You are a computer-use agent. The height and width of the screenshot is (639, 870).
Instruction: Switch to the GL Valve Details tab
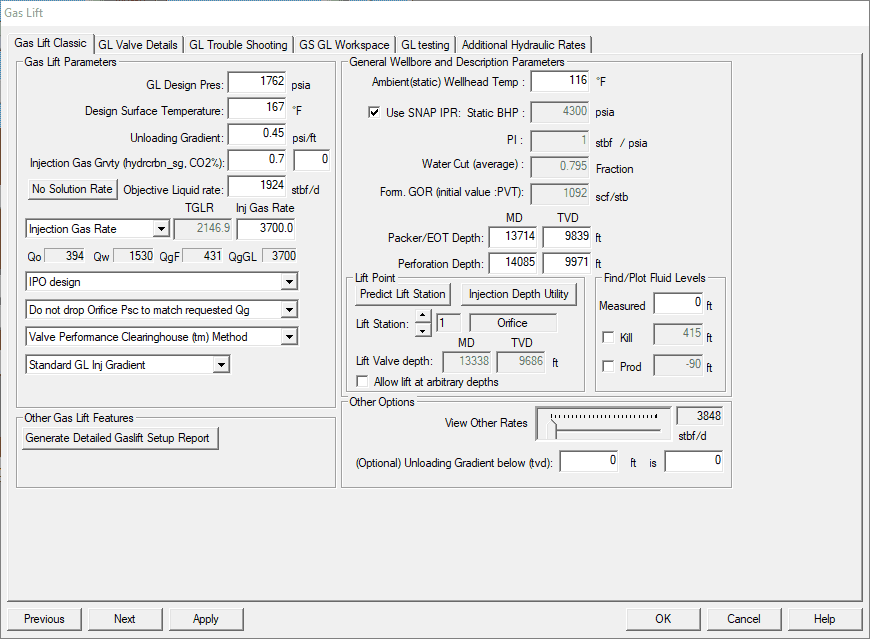136,44
